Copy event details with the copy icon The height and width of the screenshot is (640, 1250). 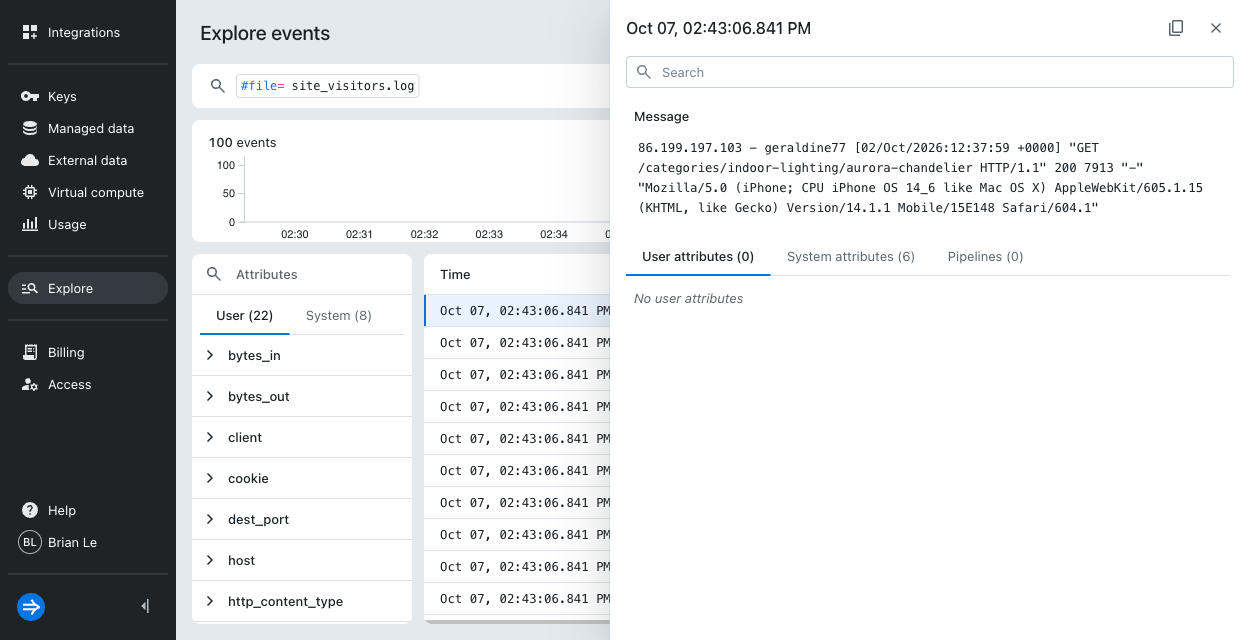pos(1176,28)
